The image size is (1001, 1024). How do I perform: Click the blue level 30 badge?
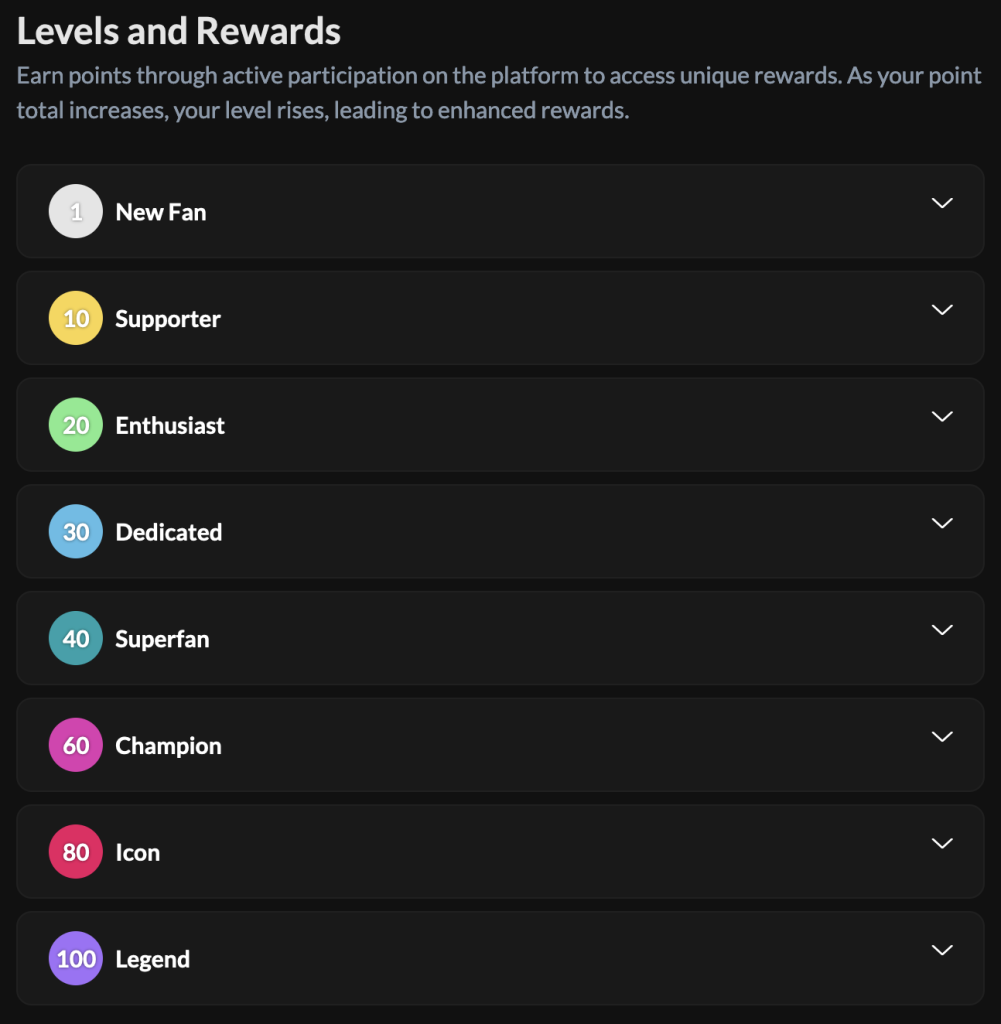(76, 532)
